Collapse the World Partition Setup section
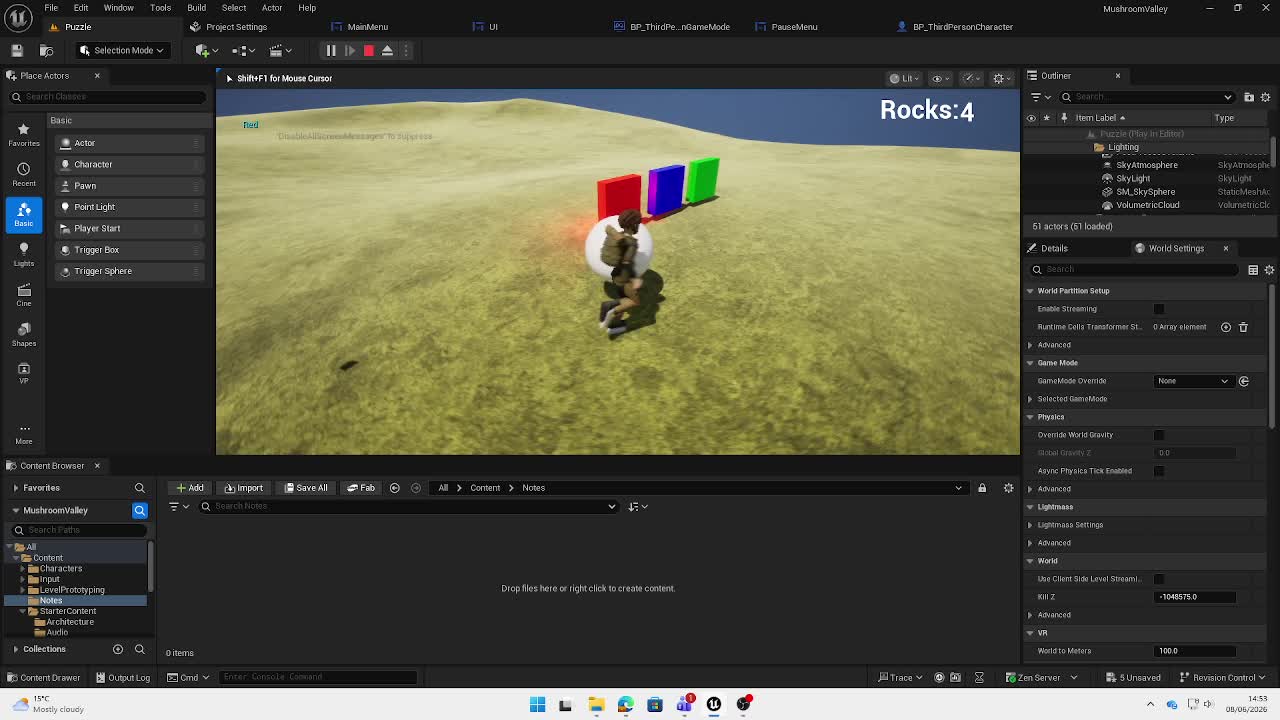The height and width of the screenshot is (720, 1280). [1030, 291]
